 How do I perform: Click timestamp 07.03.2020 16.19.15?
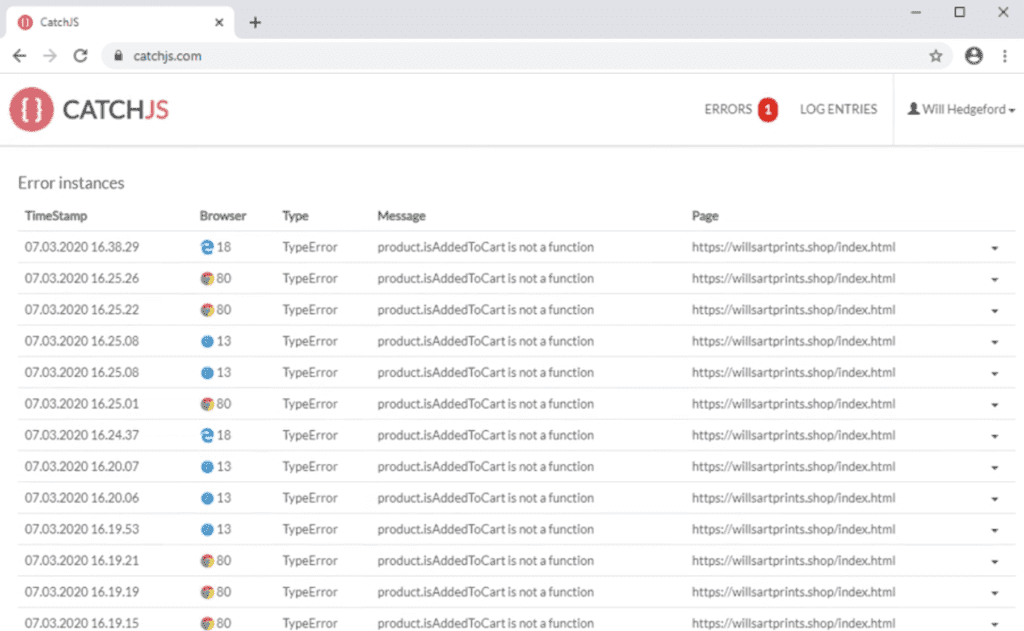82,623
